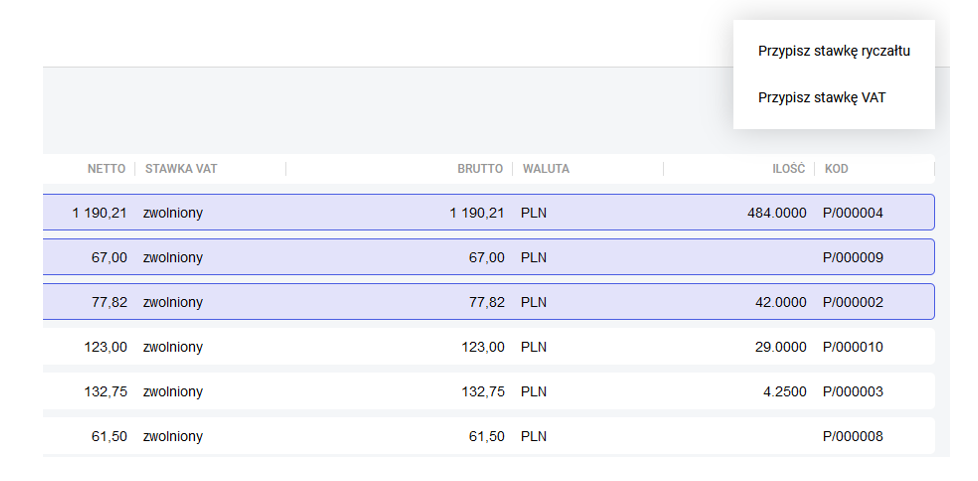Click the STAWKA VAT column header
Screen dimensions: 978x481
[x=181, y=169]
